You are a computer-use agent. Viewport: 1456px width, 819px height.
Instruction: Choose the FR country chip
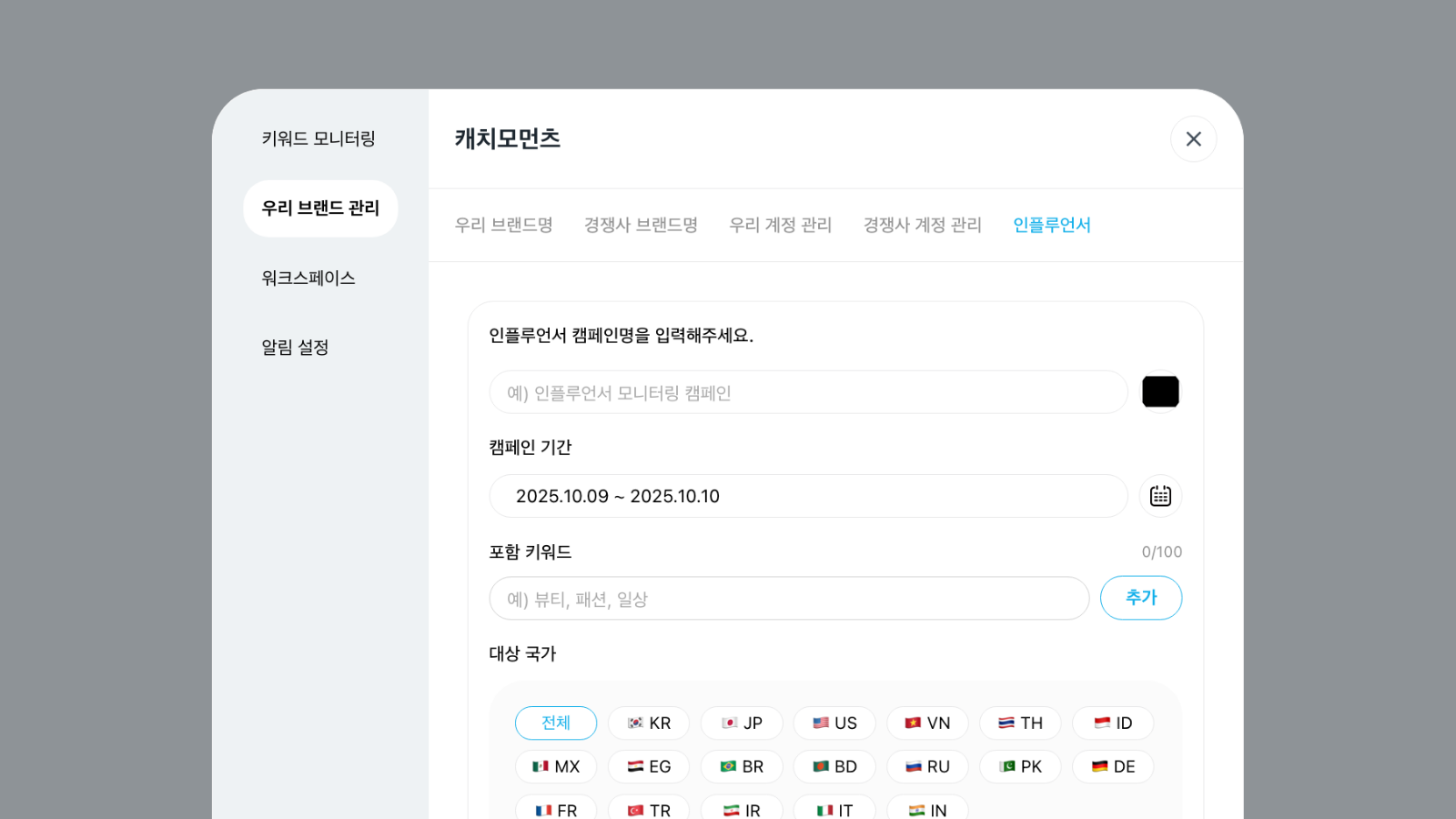[x=556, y=807]
